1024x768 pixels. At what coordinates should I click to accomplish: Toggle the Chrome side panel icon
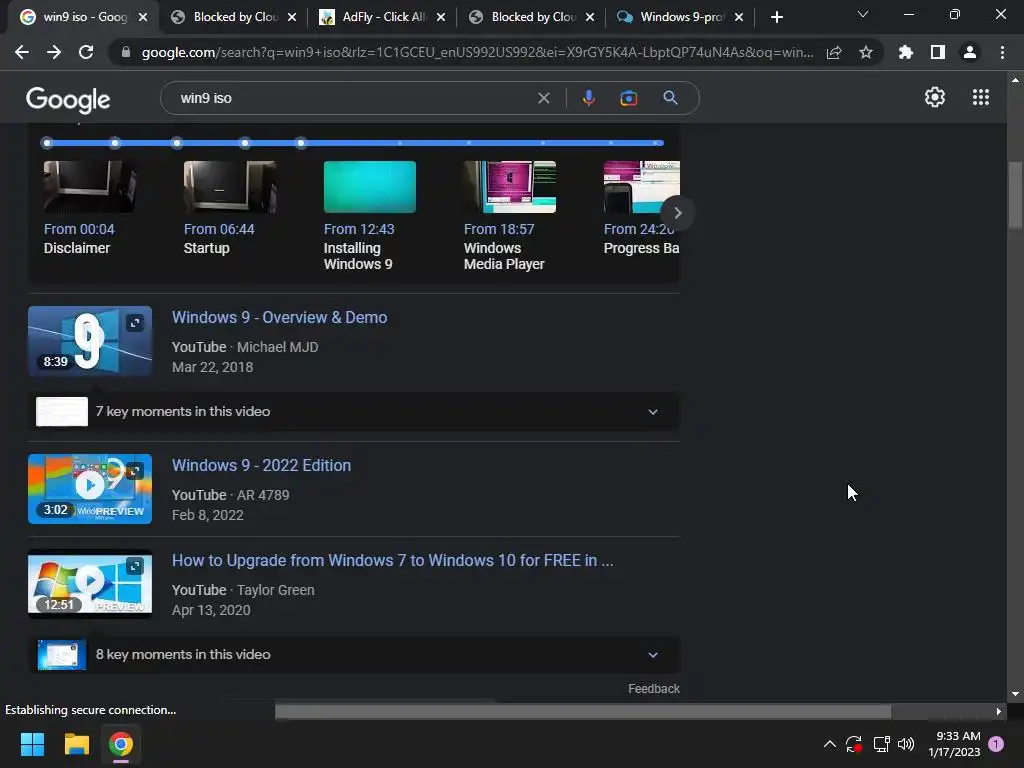pyautogui.click(x=938, y=52)
